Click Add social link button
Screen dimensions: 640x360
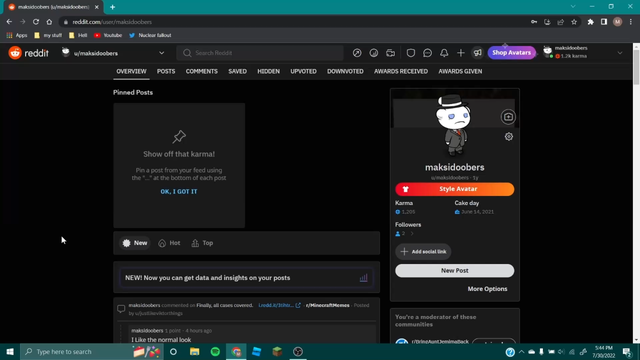tap(423, 251)
